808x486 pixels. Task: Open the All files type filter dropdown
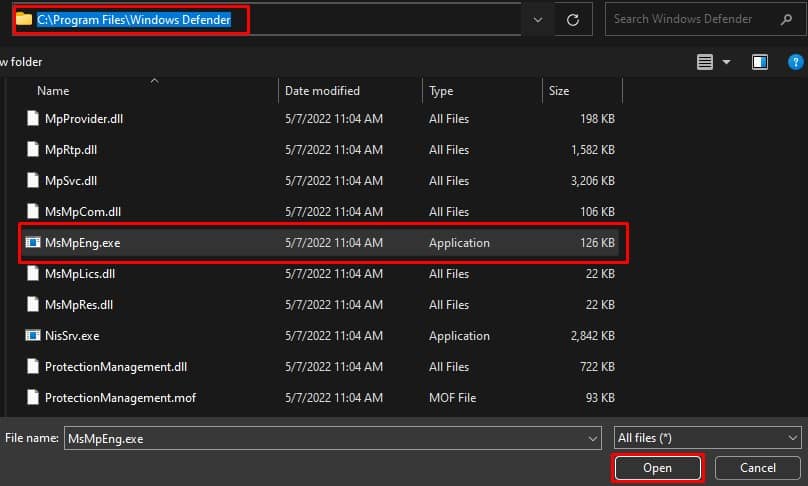[708, 438]
